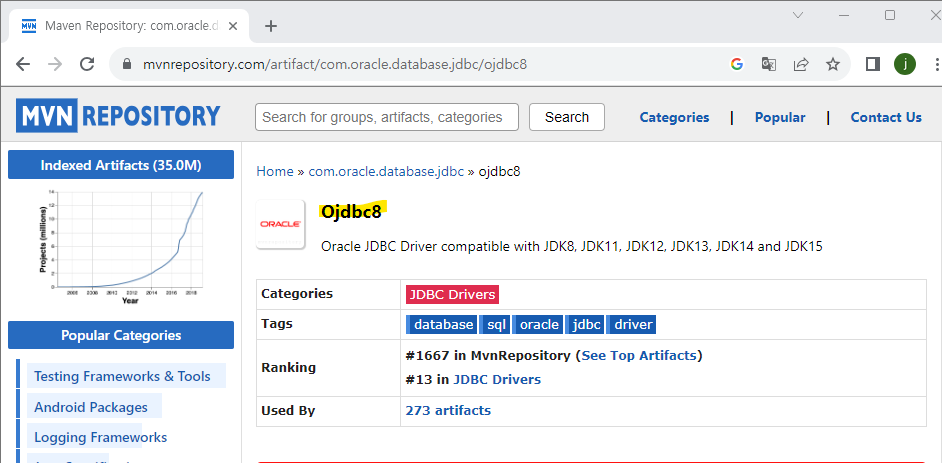Select the 'database' tag
The width and height of the screenshot is (942, 463).
442,324
